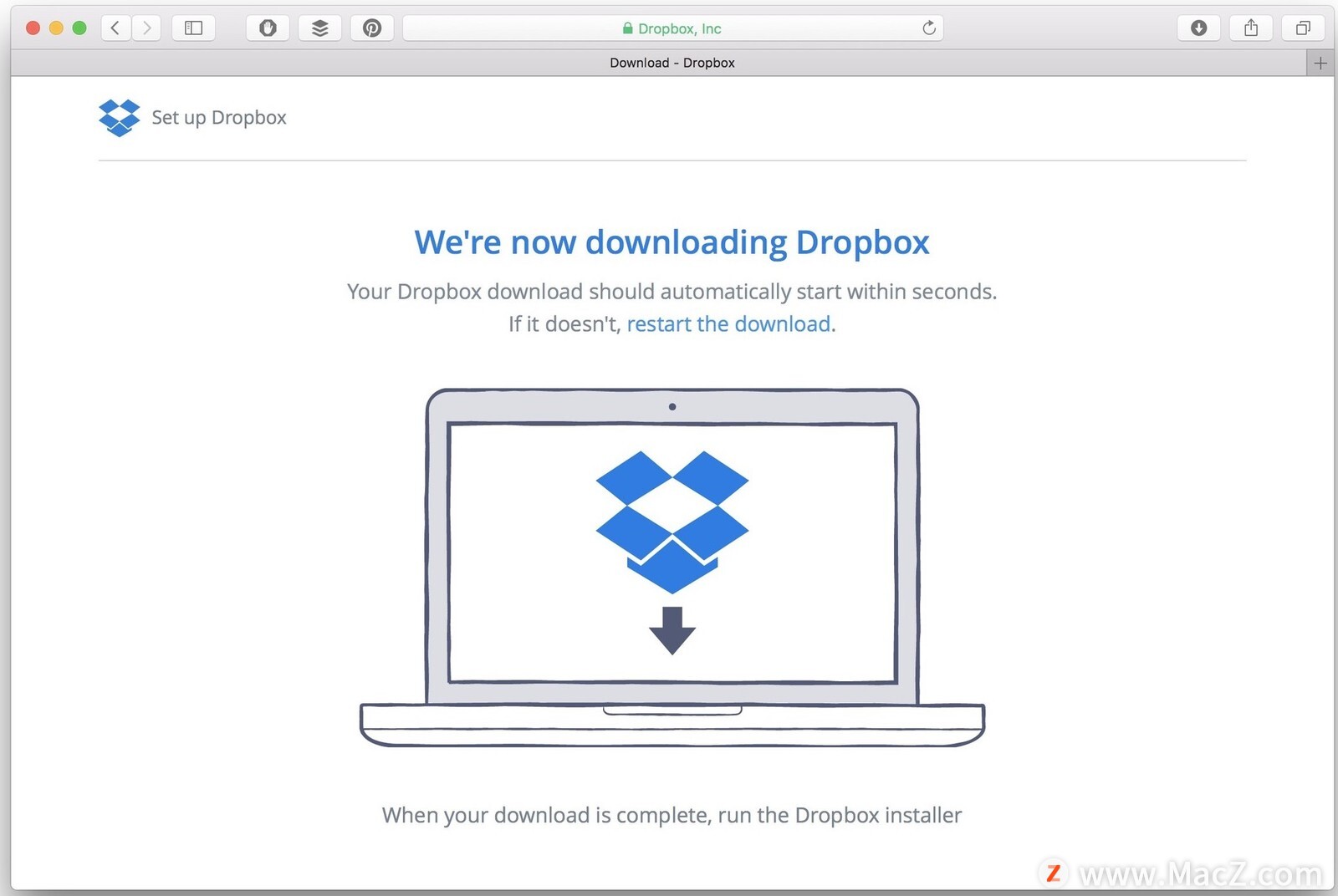Enter full screen with green button

79,28
